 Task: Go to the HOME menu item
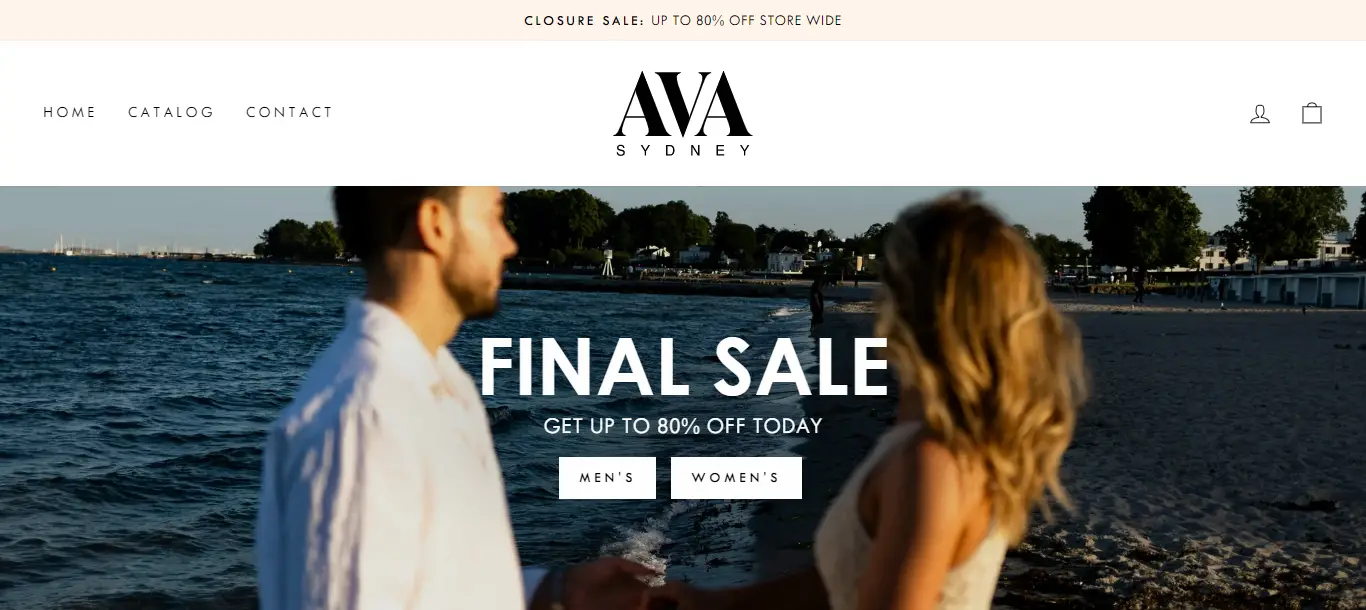pos(70,112)
